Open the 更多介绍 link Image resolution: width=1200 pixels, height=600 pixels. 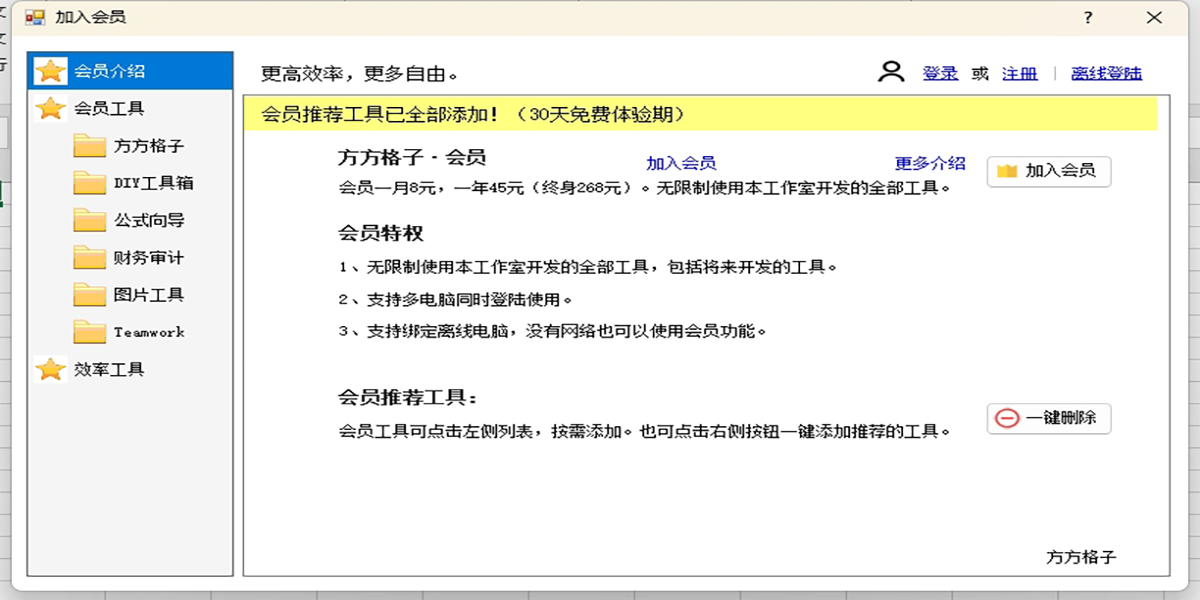point(930,163)
